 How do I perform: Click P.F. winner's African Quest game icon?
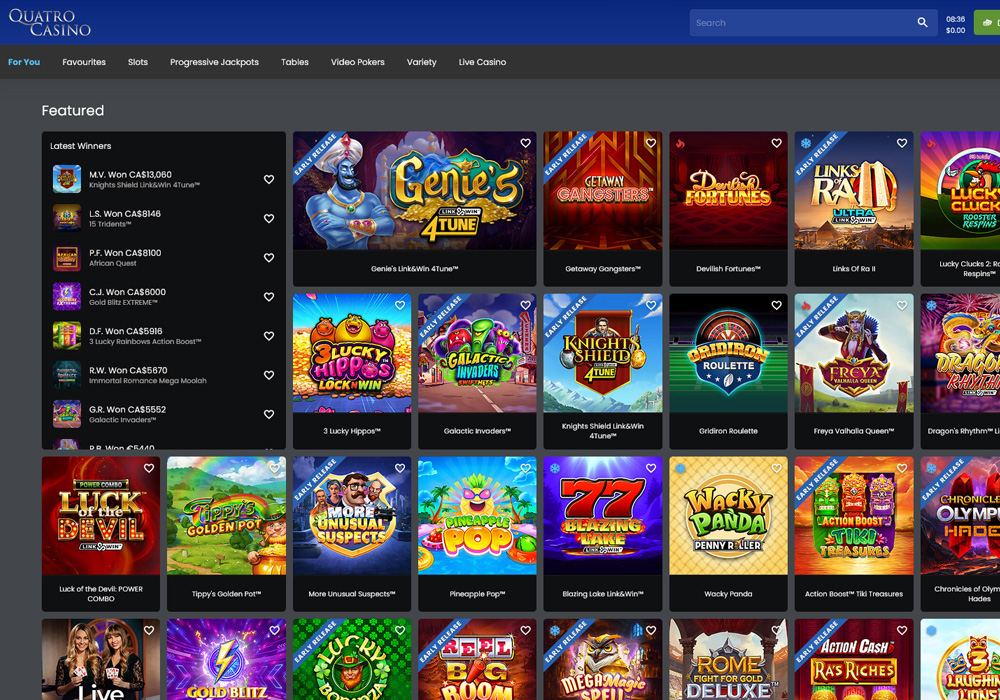tap(66, 258)
